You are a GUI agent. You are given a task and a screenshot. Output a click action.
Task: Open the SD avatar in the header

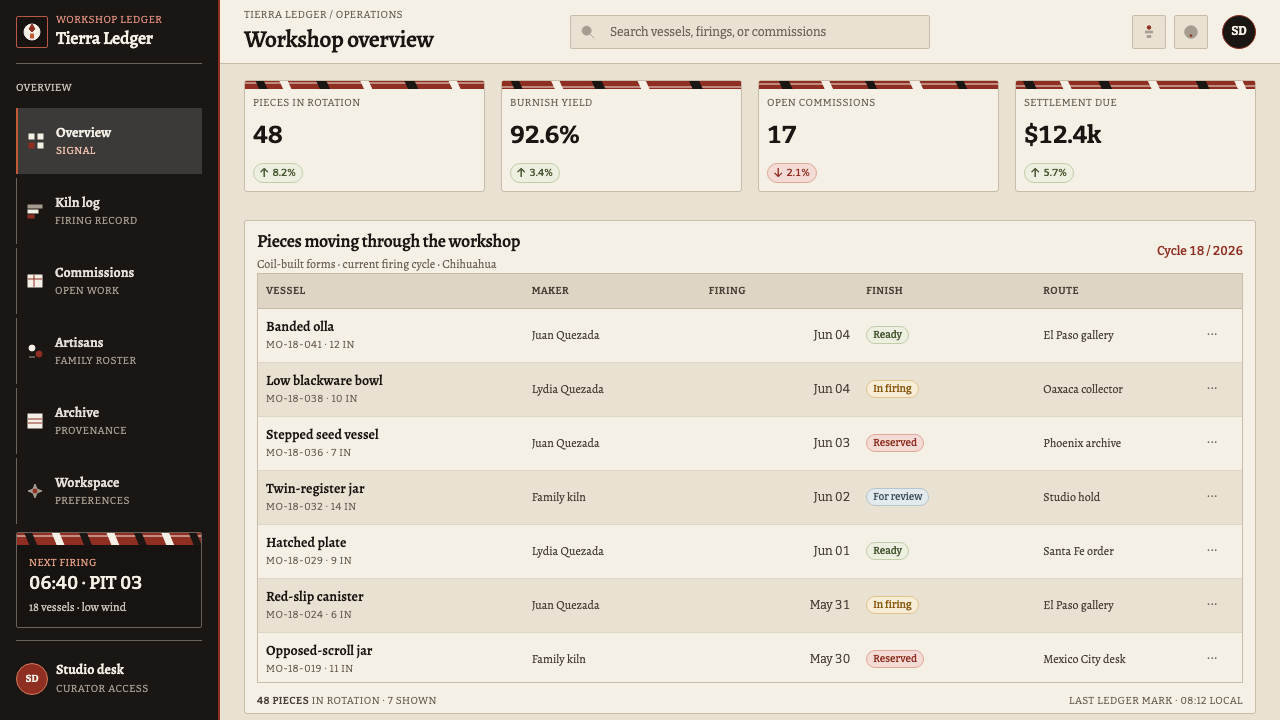click(1239, 32)
